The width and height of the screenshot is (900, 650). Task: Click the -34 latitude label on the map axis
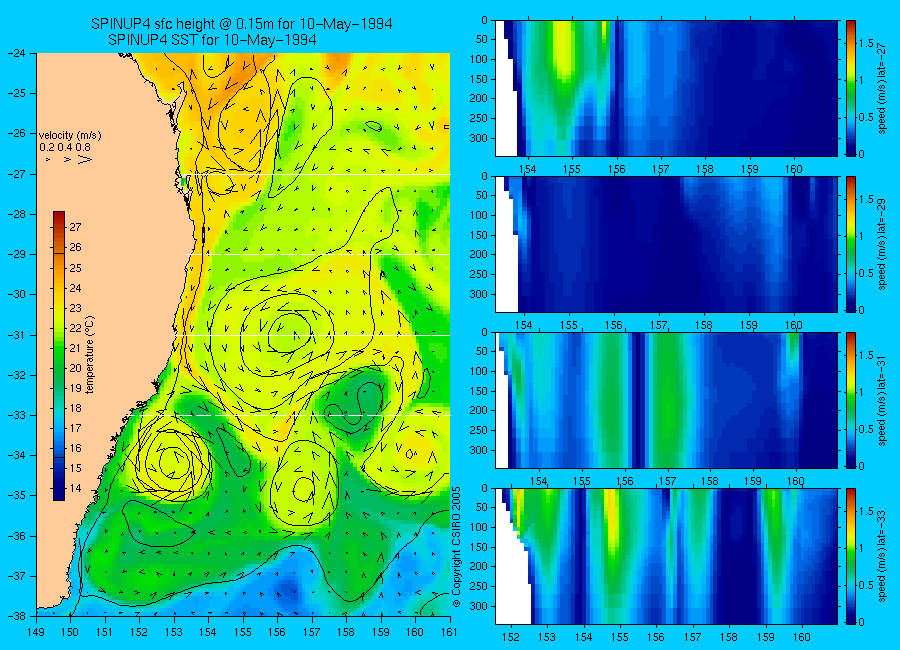click(16, 455)
